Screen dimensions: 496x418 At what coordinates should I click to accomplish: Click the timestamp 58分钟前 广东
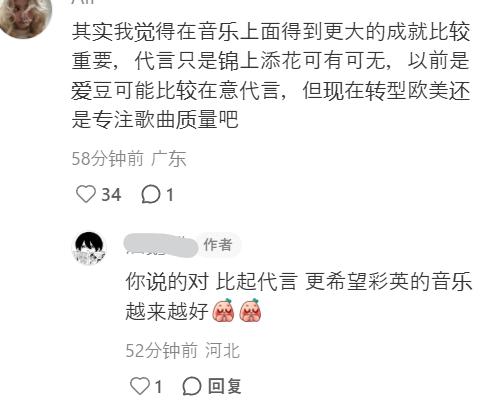pos(129,158)
